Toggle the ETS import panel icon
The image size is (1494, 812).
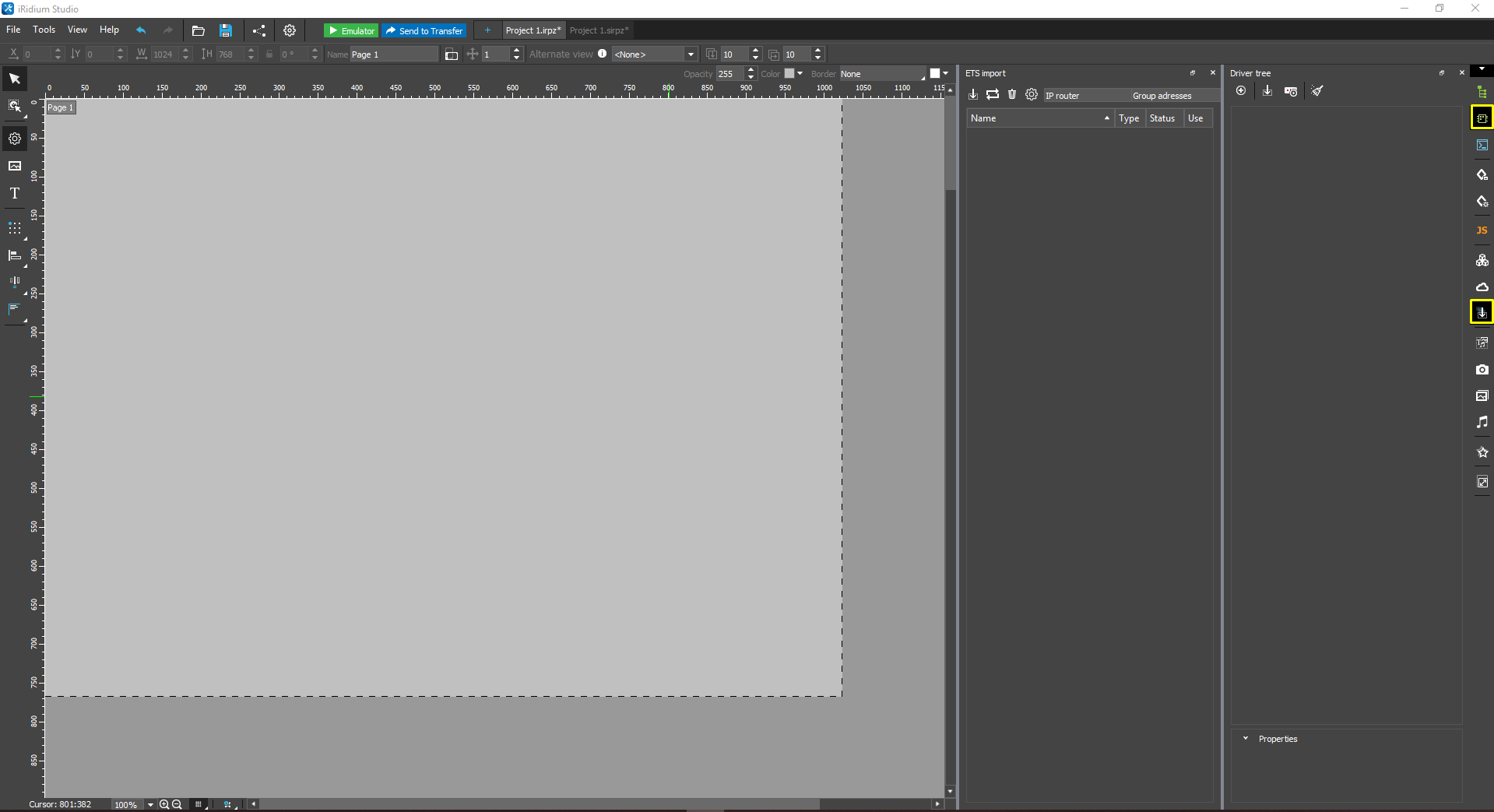pos(1482,313)
